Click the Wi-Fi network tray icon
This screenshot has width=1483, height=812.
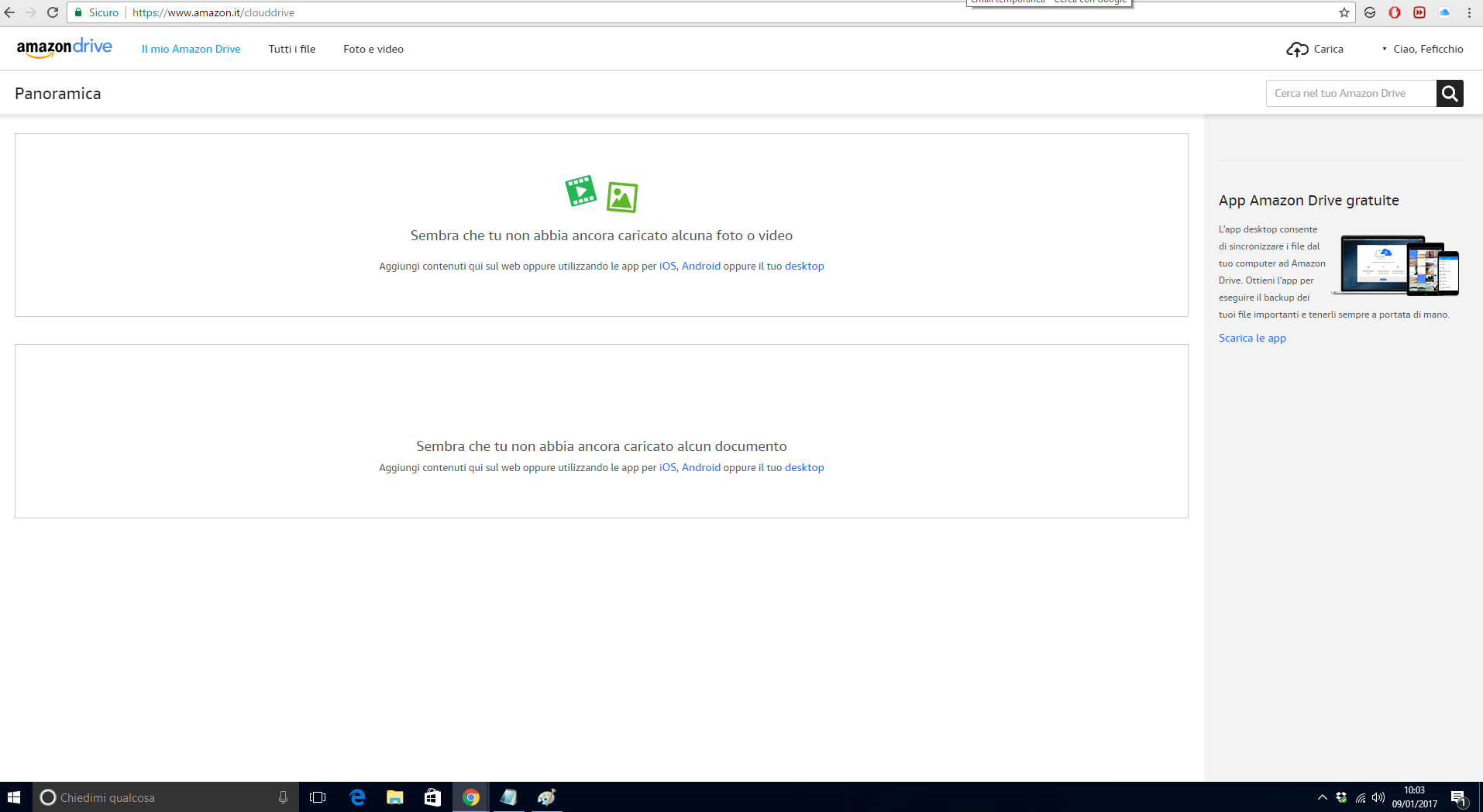1360,797
